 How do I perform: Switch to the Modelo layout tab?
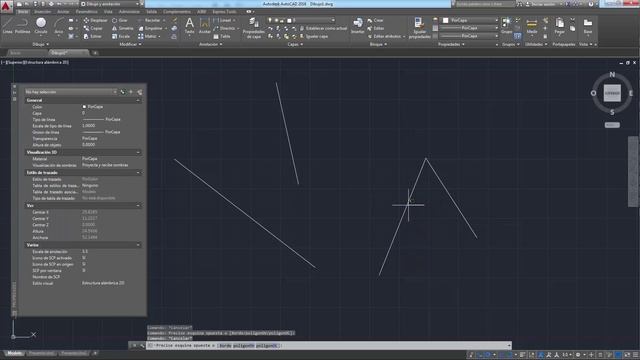click(x=15, y=353)
